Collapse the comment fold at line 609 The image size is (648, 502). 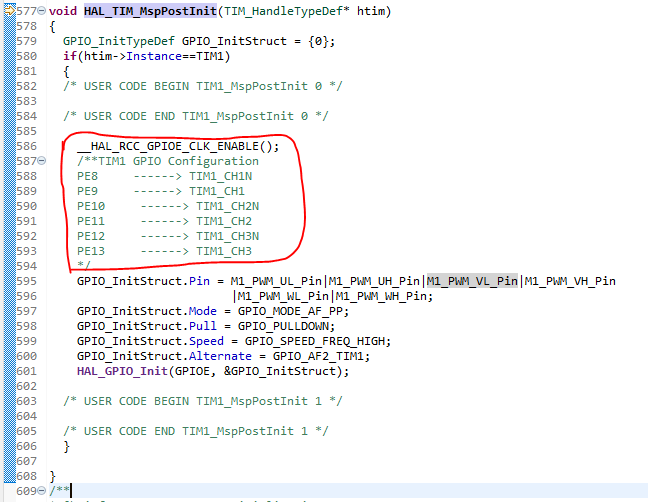pyautogui.click(x=41, y=491)
